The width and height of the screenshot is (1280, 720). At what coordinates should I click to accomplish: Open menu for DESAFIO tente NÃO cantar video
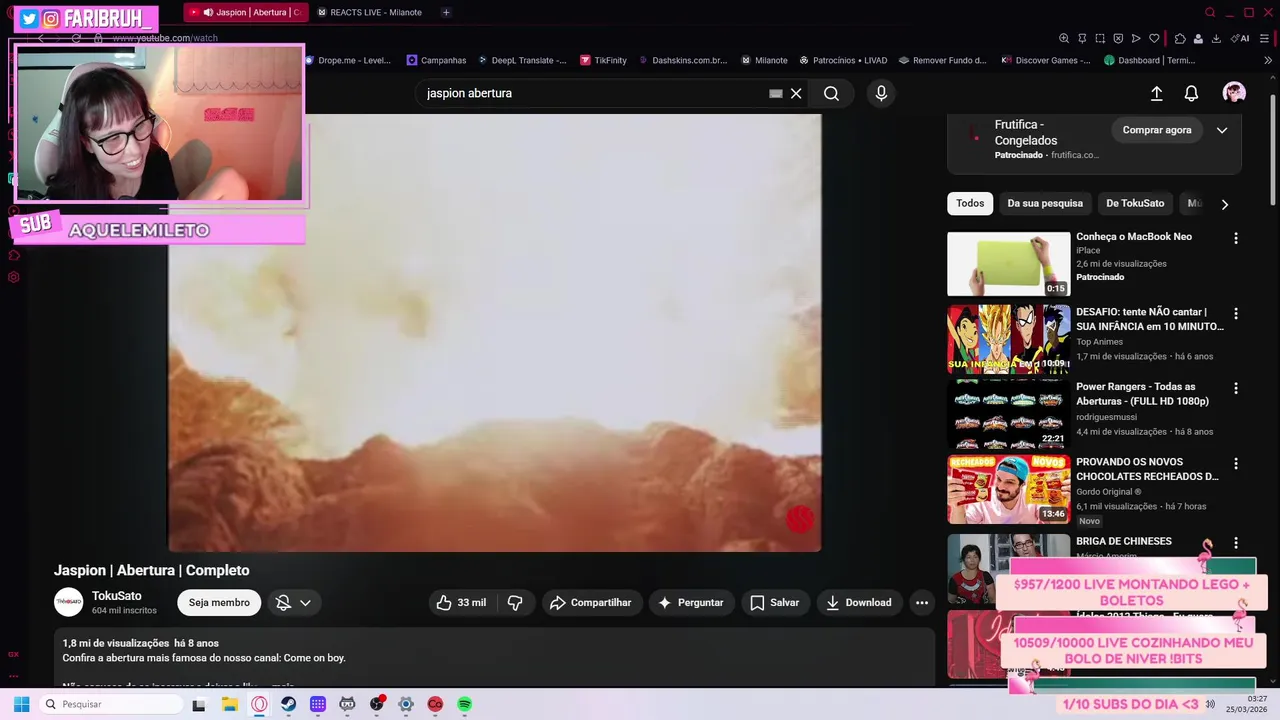coord(1236,313)
